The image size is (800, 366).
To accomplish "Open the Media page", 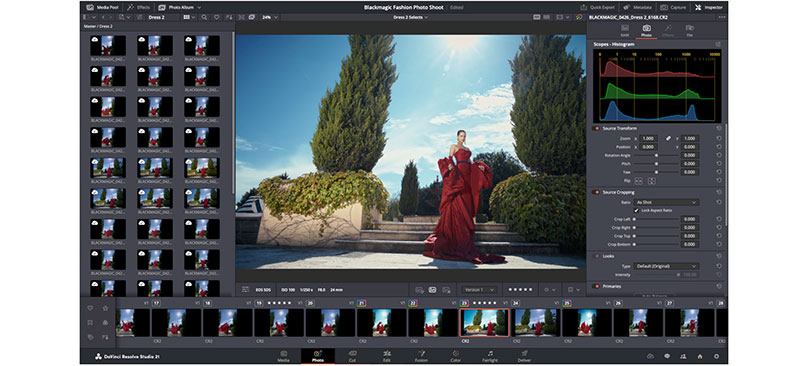I will click(x=283, y=355).
